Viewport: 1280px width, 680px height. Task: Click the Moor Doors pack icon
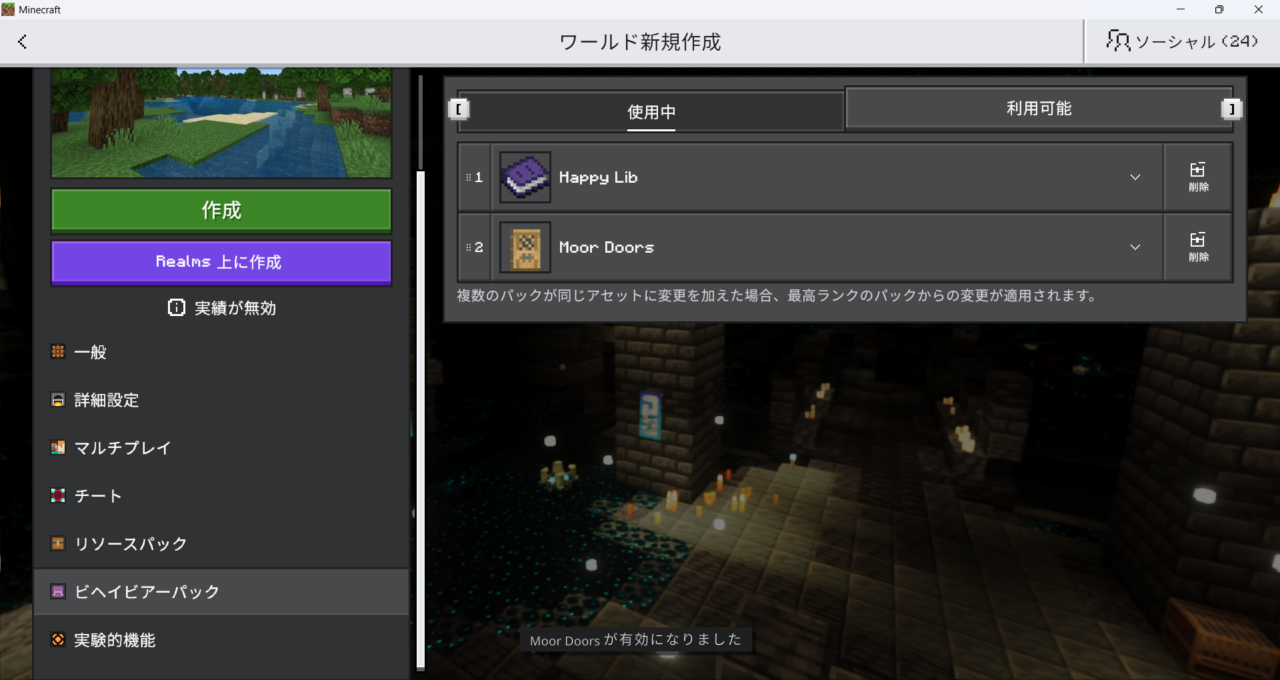525,247
